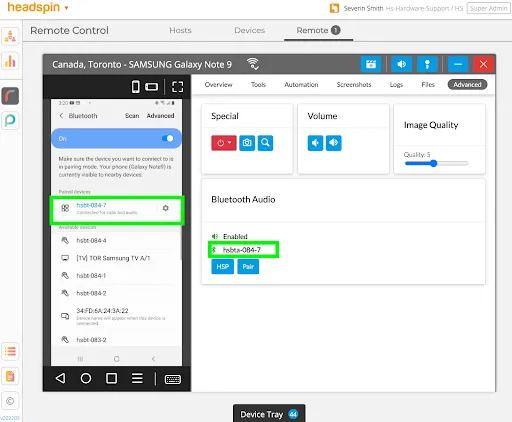Image resolution: width=512 pixels, height=422 pixels.
Task: Open the keyboard input control
Action: [x=173, y=379]
